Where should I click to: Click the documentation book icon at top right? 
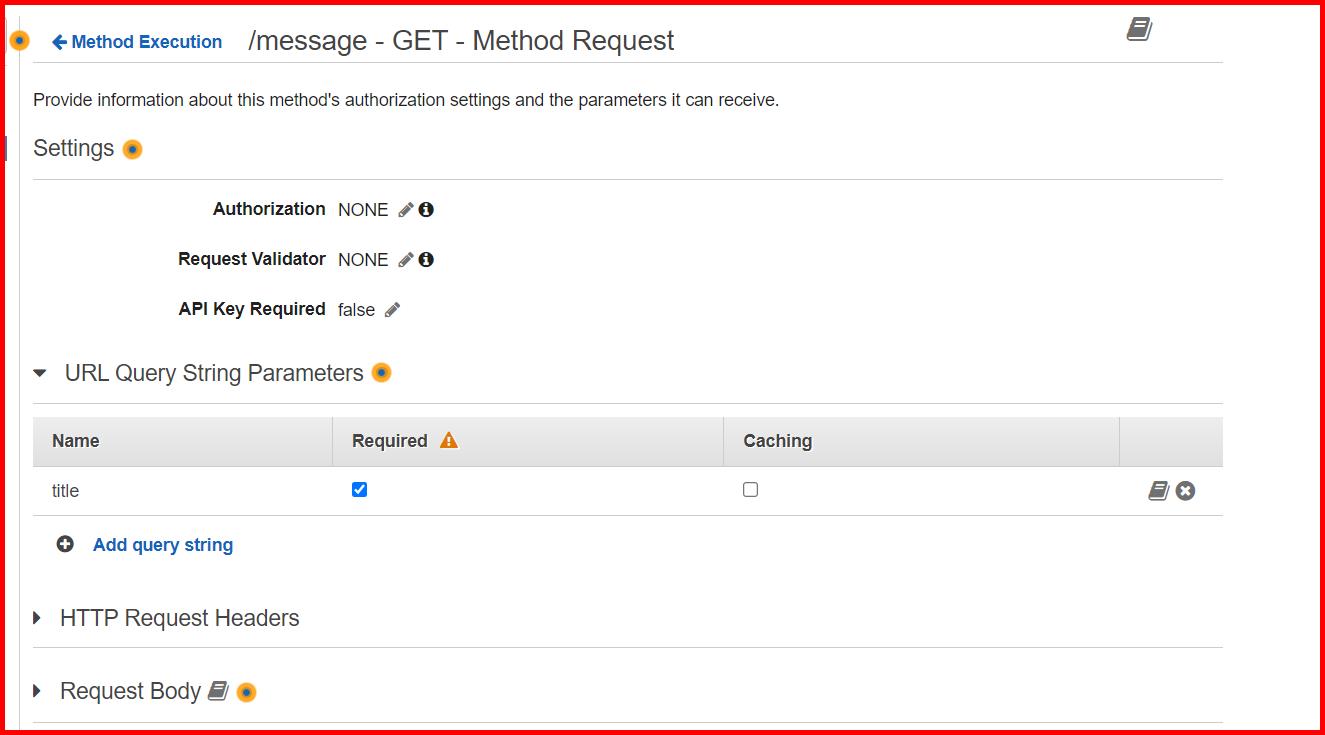1139,29
